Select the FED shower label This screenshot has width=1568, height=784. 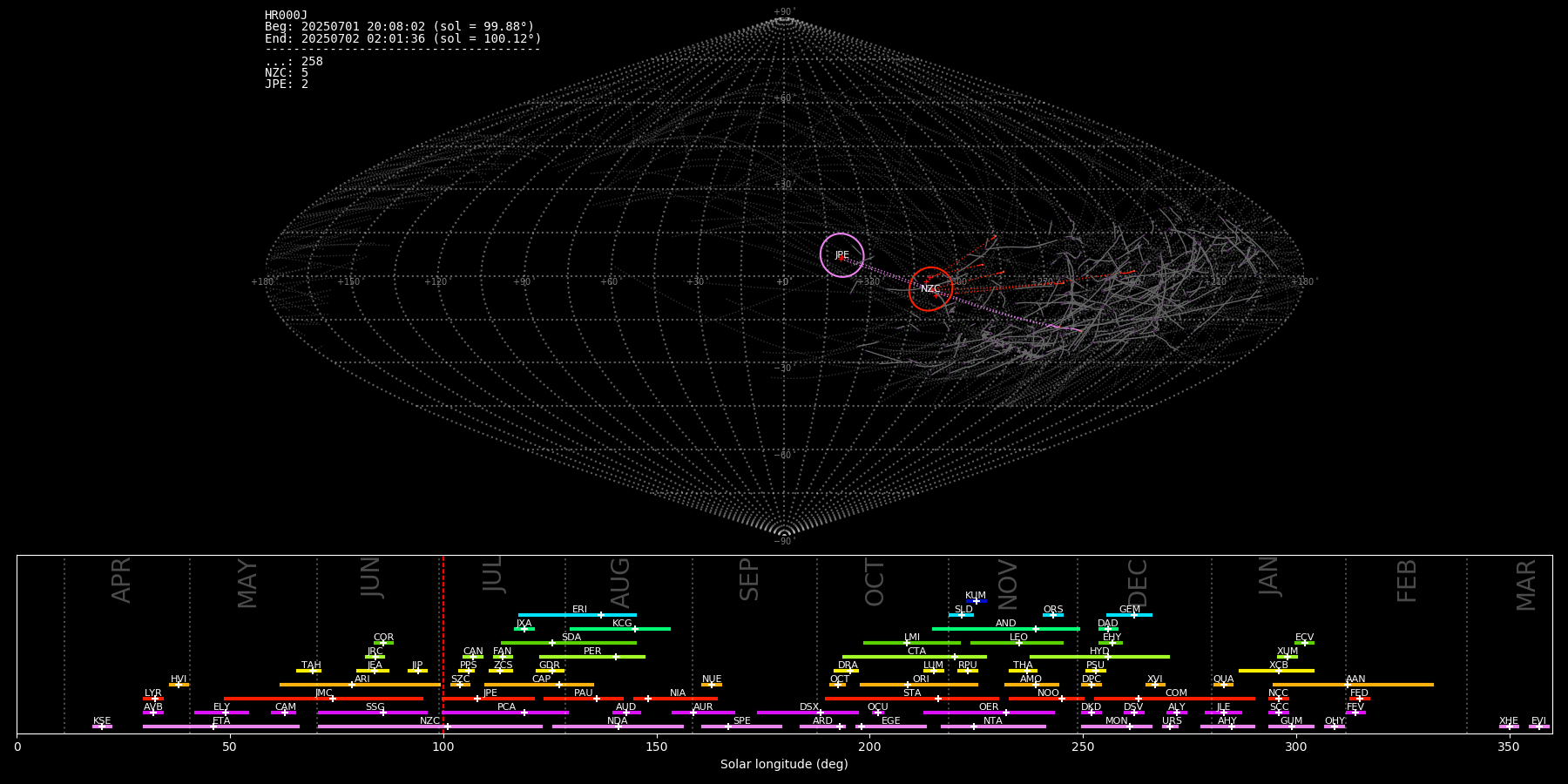1359,693
